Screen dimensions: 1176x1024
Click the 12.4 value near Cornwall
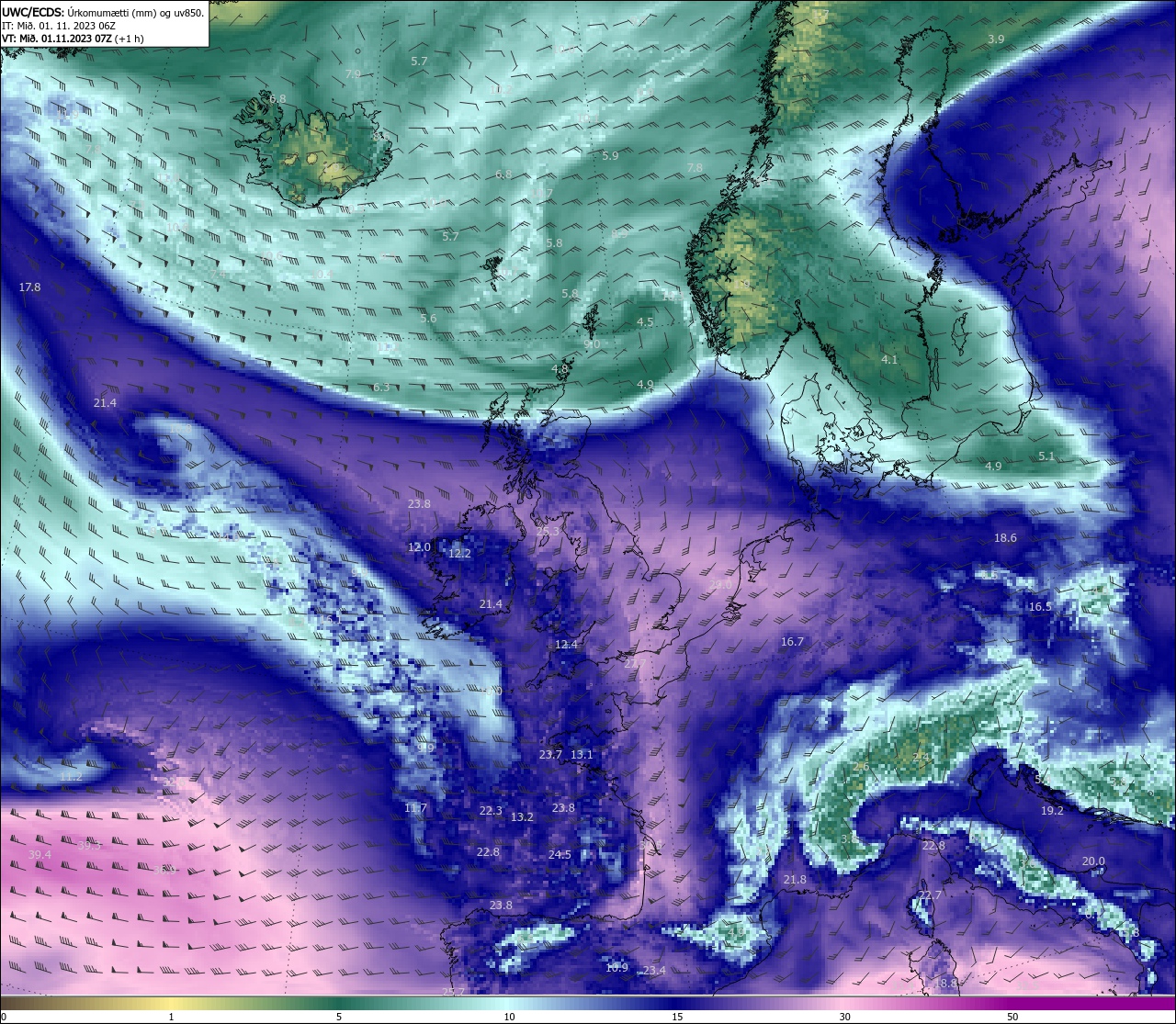pos(567,645)
